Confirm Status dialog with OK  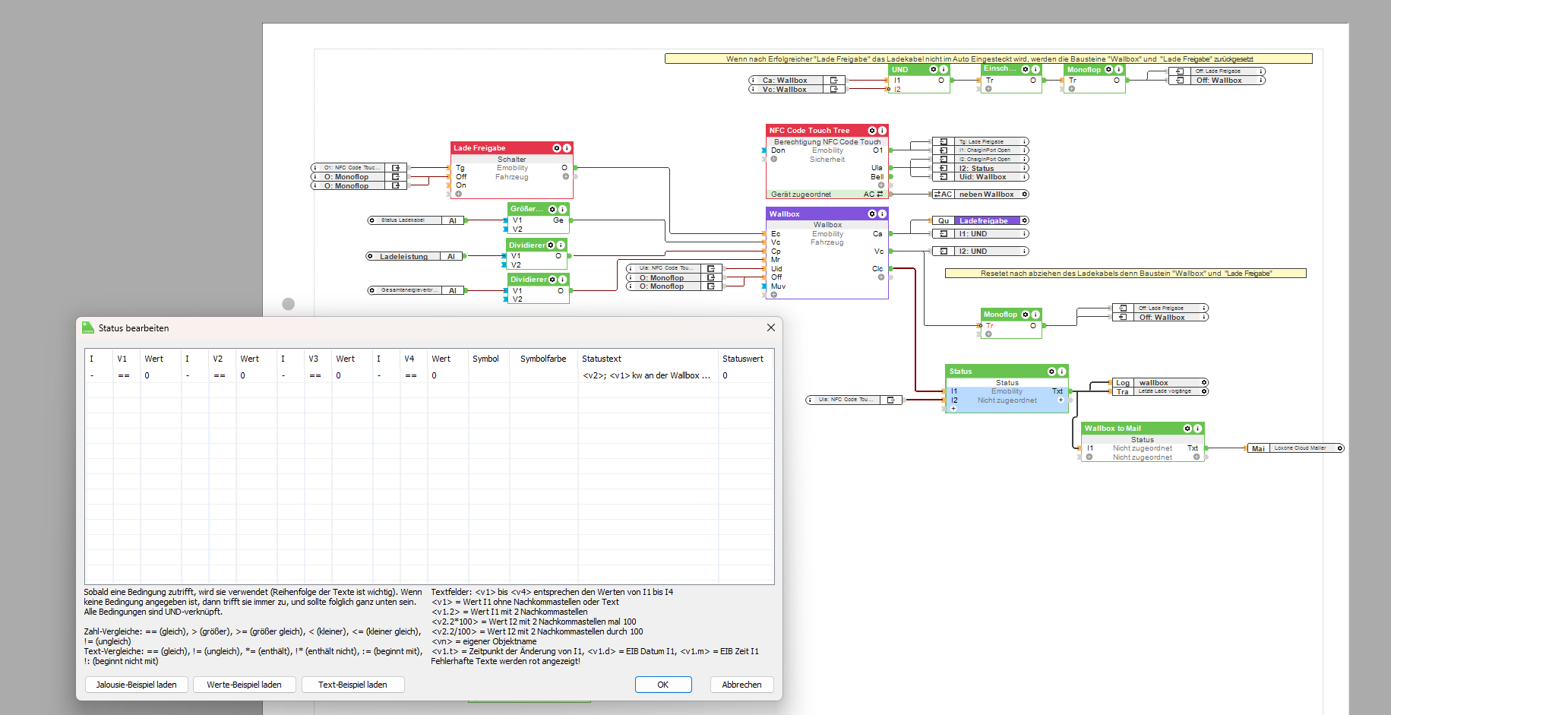[x=663, y=685]
